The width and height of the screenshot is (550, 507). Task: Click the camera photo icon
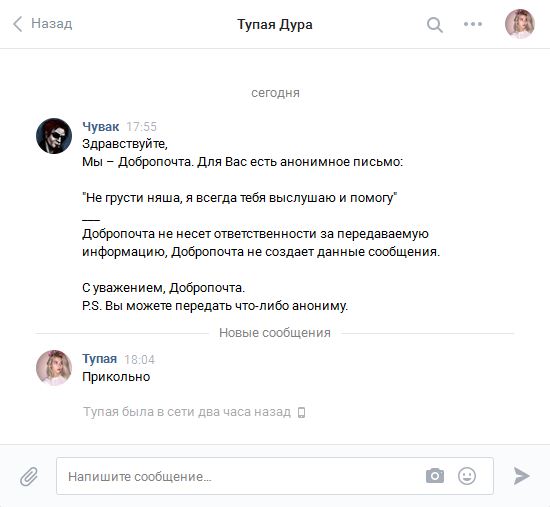[x=435, y=476]
